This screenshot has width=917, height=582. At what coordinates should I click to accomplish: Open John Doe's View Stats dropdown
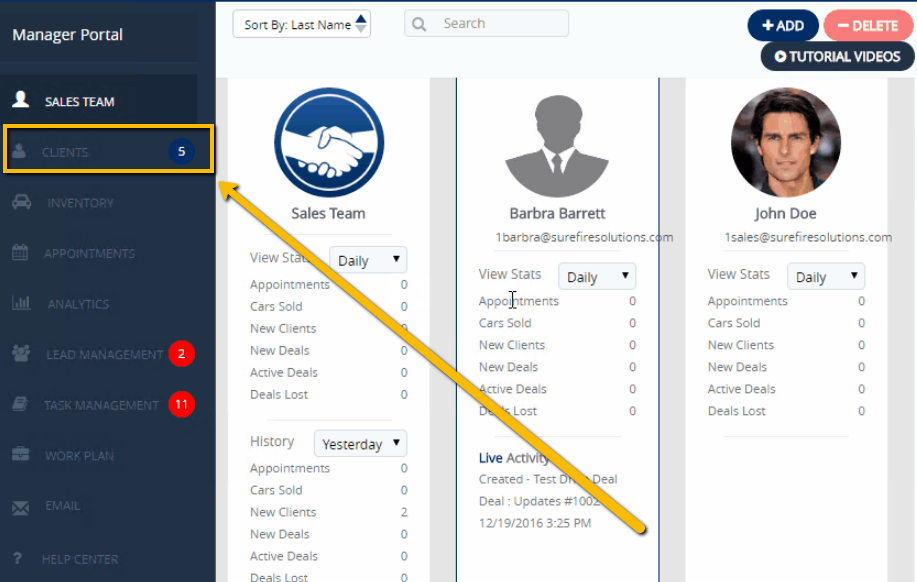click(825, 276)
